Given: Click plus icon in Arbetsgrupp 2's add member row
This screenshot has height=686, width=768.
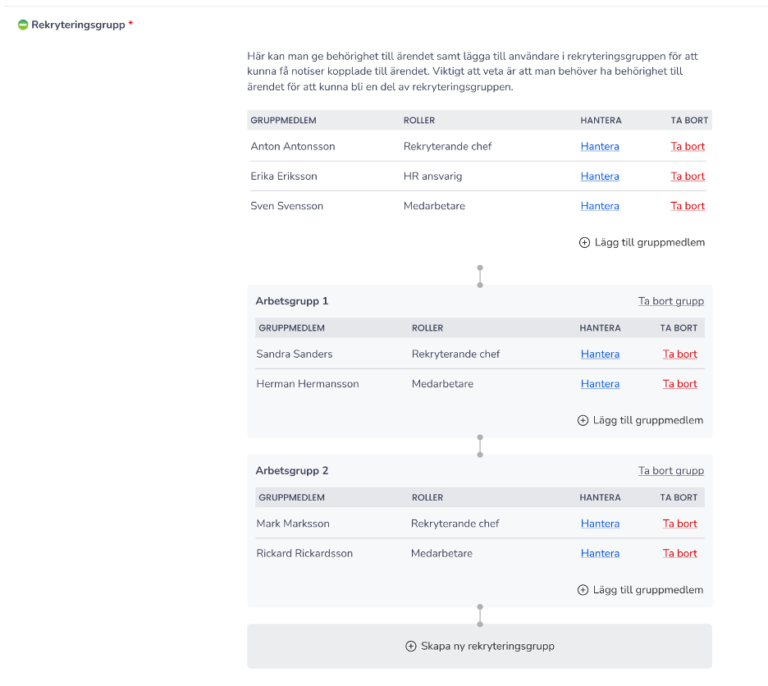Looking at the screenshot, I should click(583, 590).
